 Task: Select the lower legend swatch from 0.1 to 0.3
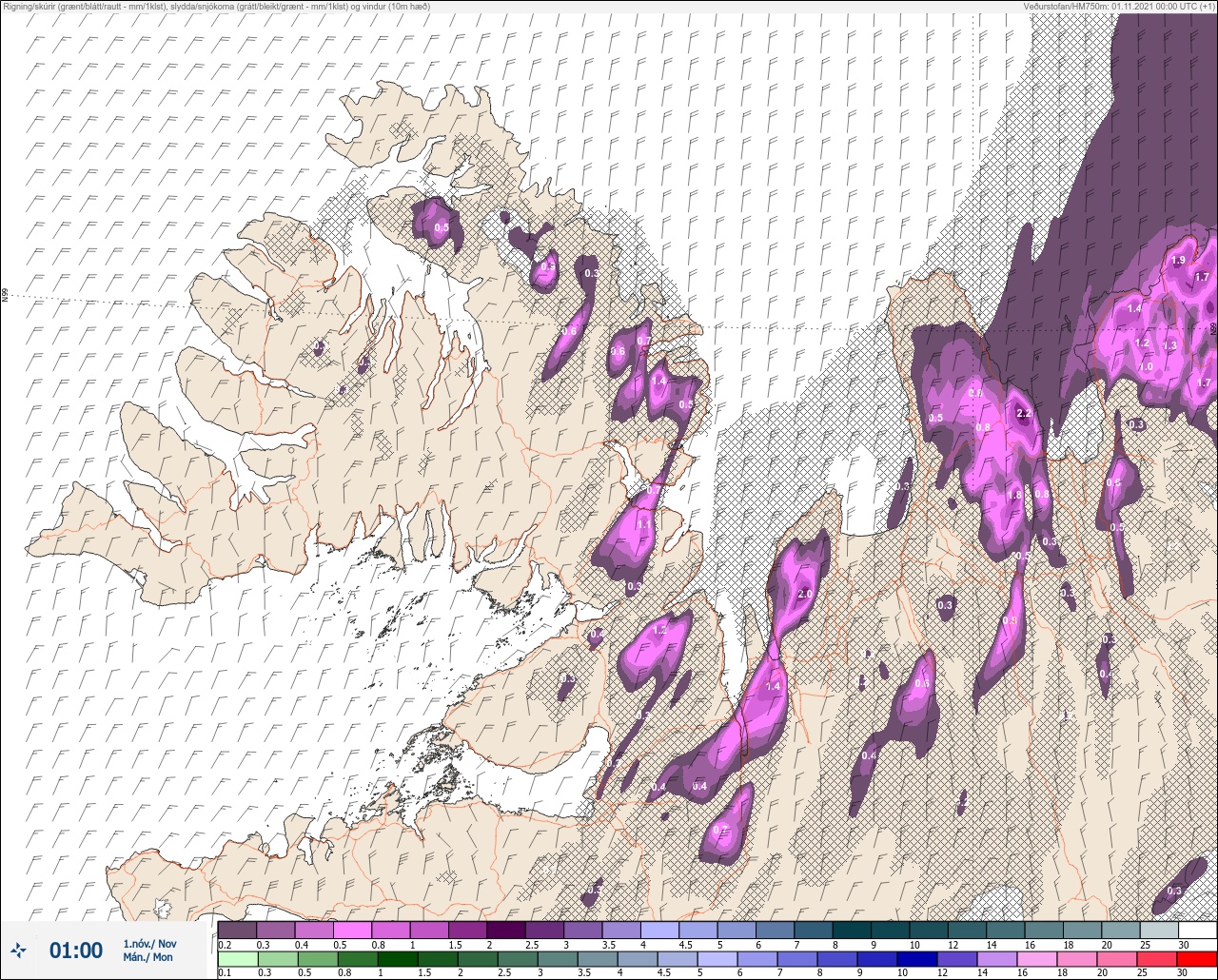pos(237,958)
